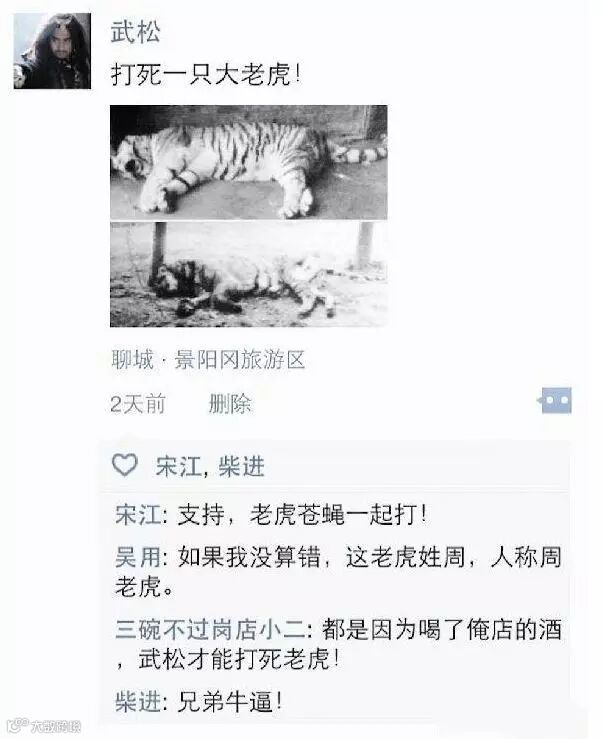Image resolution: width=604 pixels, height=739 pixels.
Task: Select post text 打死一只大老虎
Action: (205, 74)
